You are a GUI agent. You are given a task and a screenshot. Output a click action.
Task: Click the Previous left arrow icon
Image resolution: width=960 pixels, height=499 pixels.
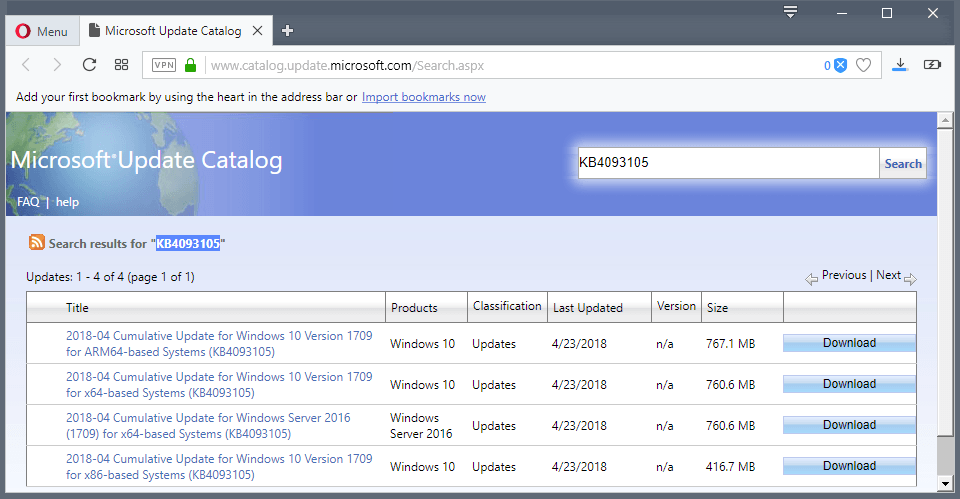812,279
